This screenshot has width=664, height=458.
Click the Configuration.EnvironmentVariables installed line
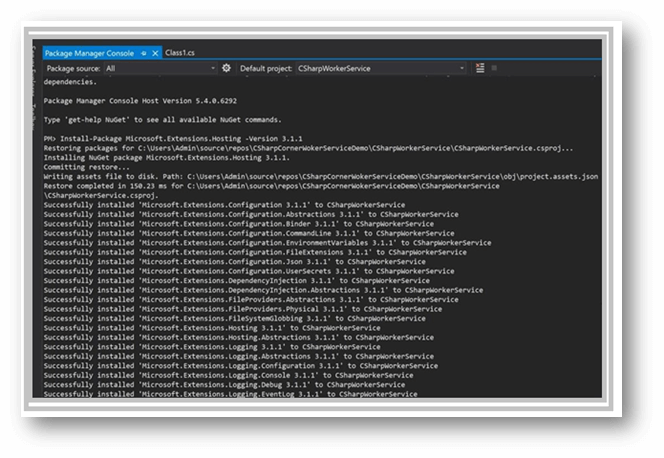(x=267, y=243)
